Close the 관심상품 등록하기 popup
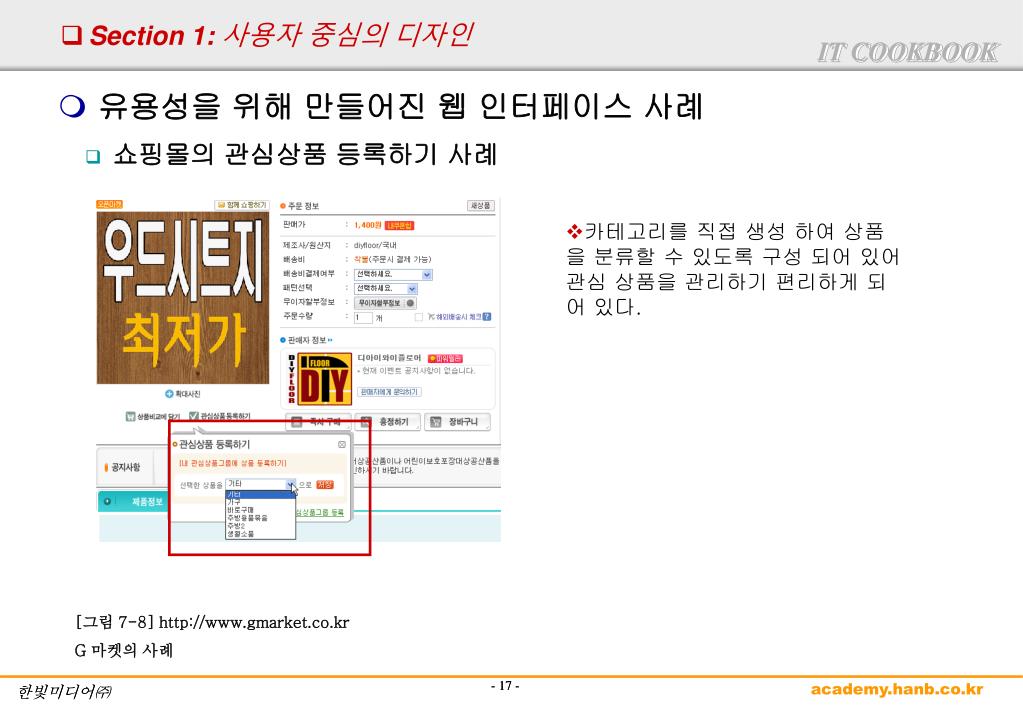Image resolution: width=1023 pixels, height=708 pixels. (342, 444)
